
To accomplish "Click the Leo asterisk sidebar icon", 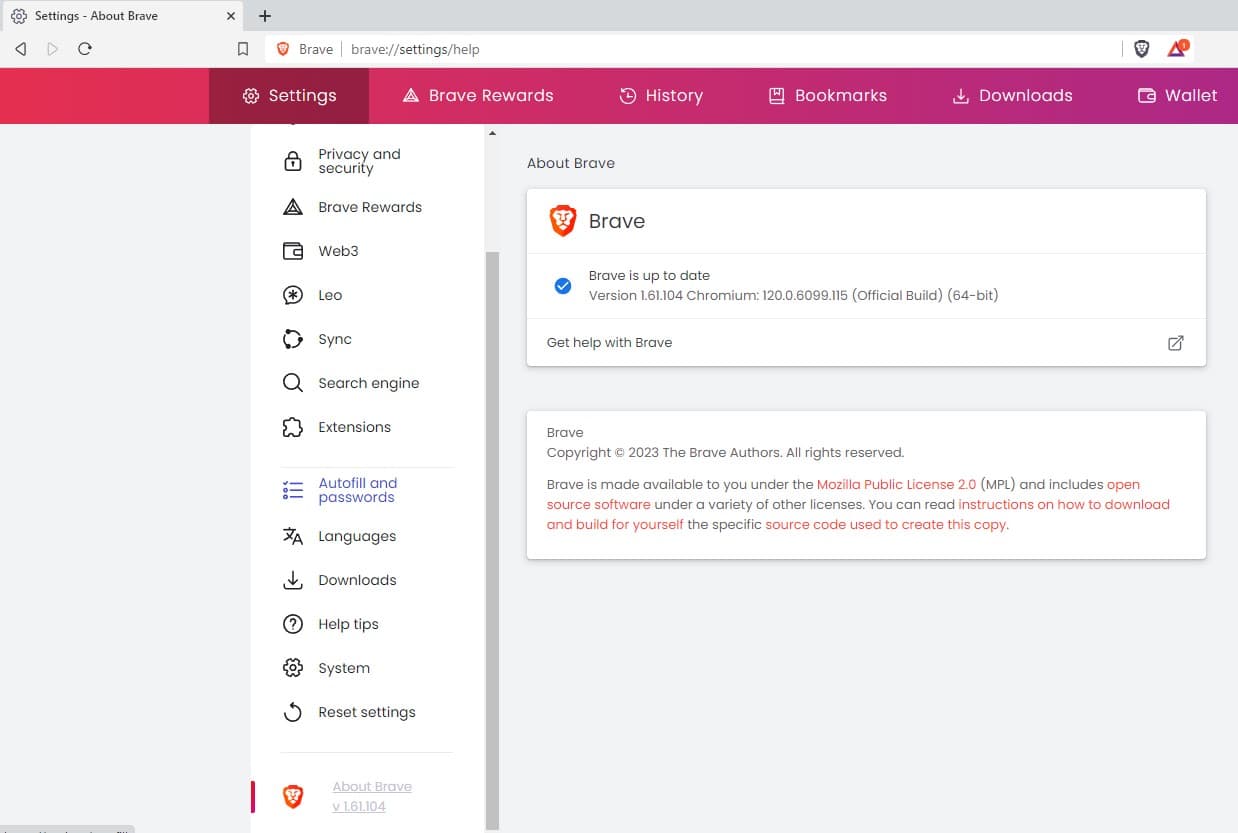I will (x=293, y=295).
